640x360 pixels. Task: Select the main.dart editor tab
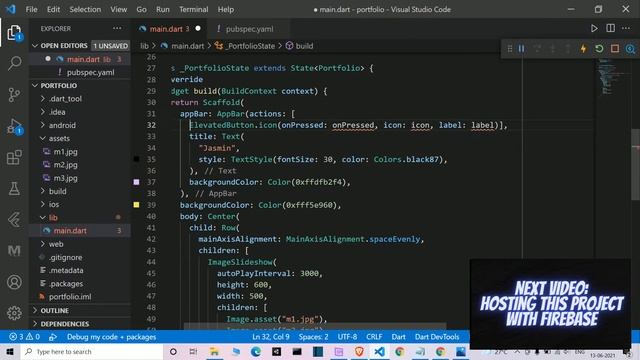[x=169, y=29]
